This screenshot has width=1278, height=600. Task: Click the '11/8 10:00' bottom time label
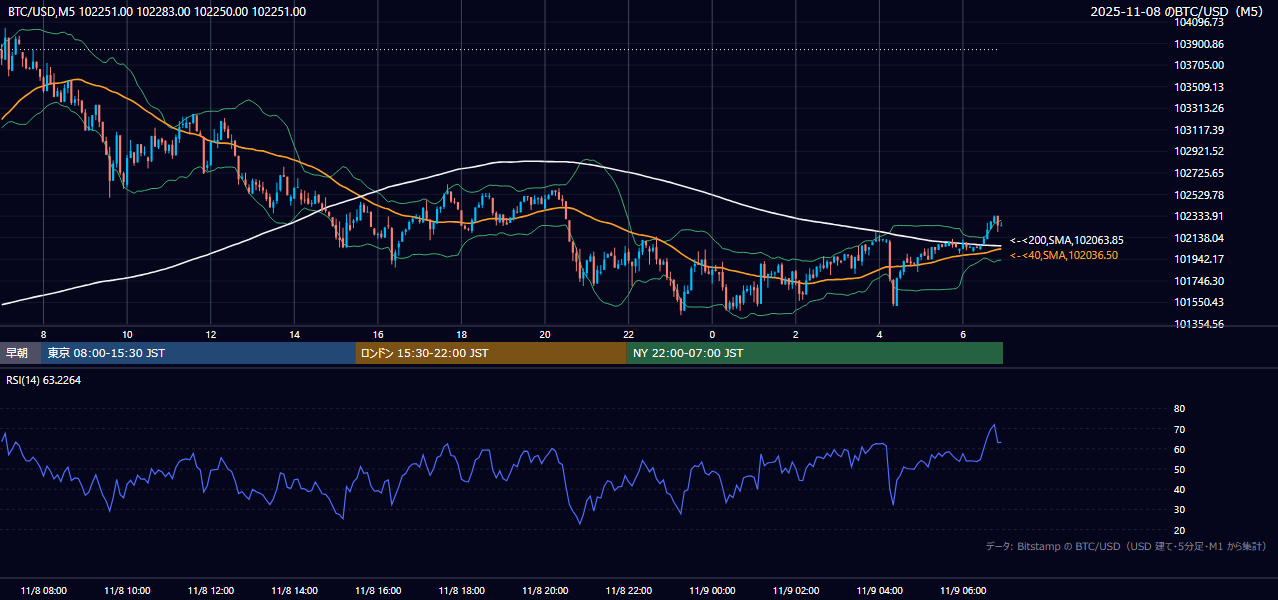tap(127, 590)
